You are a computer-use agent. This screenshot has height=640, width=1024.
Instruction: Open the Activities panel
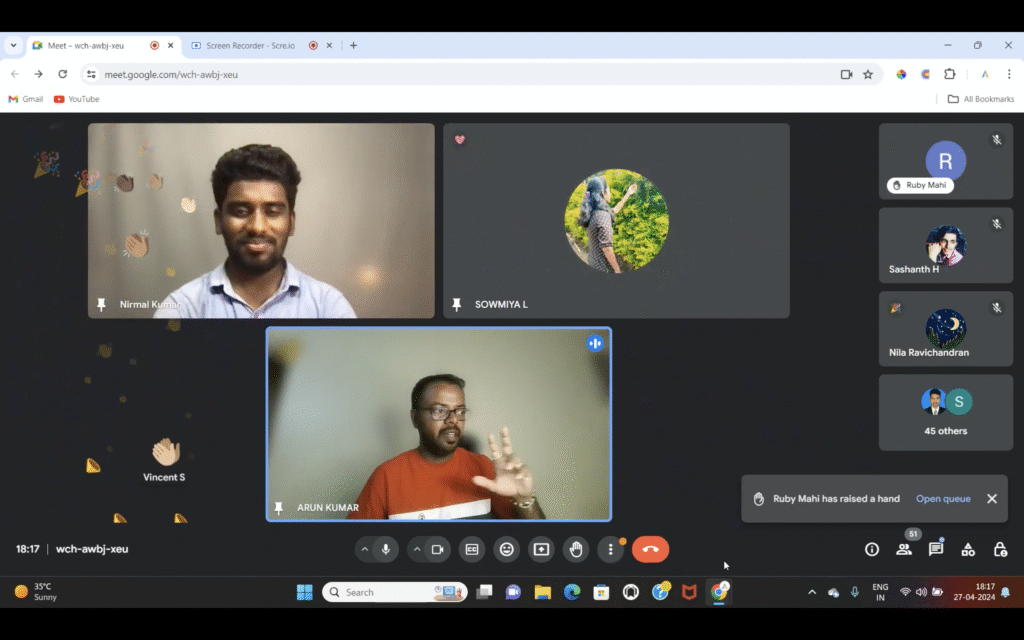click(x=968, y=549)
